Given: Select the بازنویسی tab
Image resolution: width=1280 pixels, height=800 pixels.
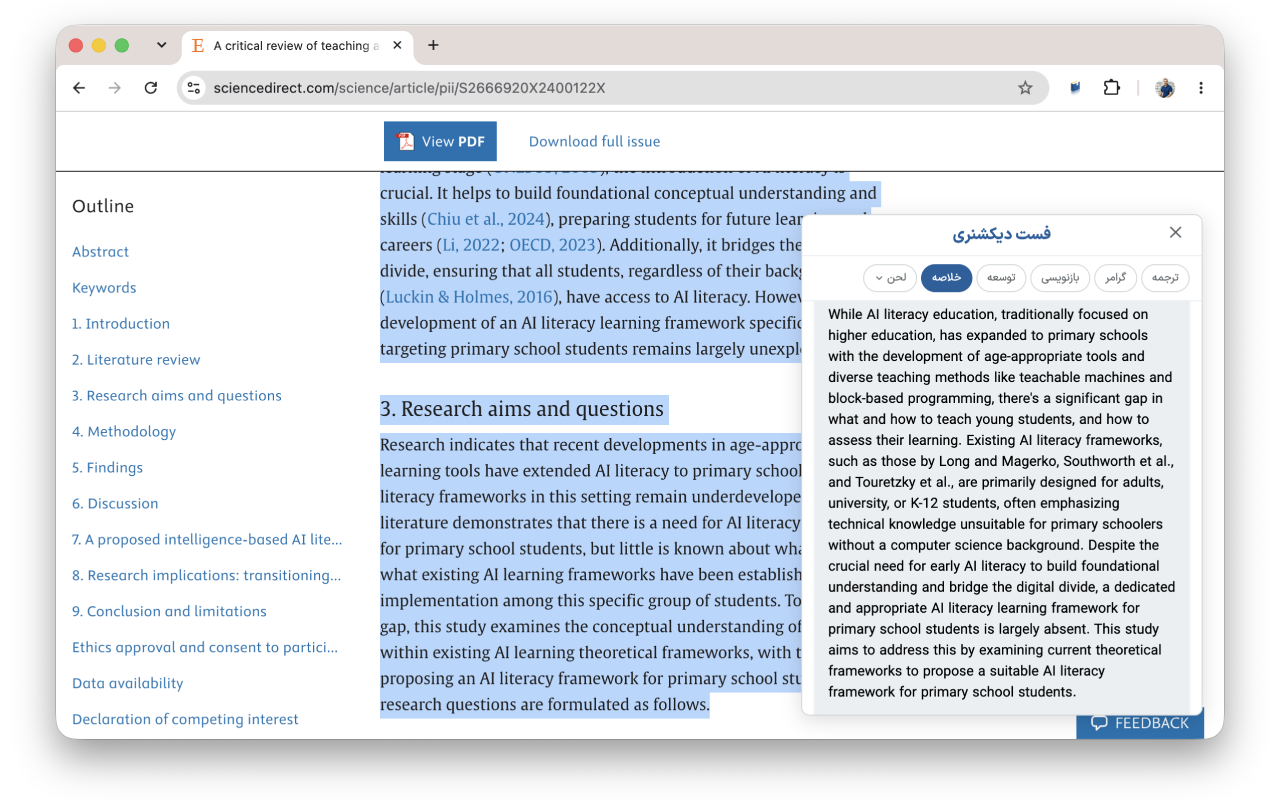Looking at the screenshot, I should (x=1060, y=278).
